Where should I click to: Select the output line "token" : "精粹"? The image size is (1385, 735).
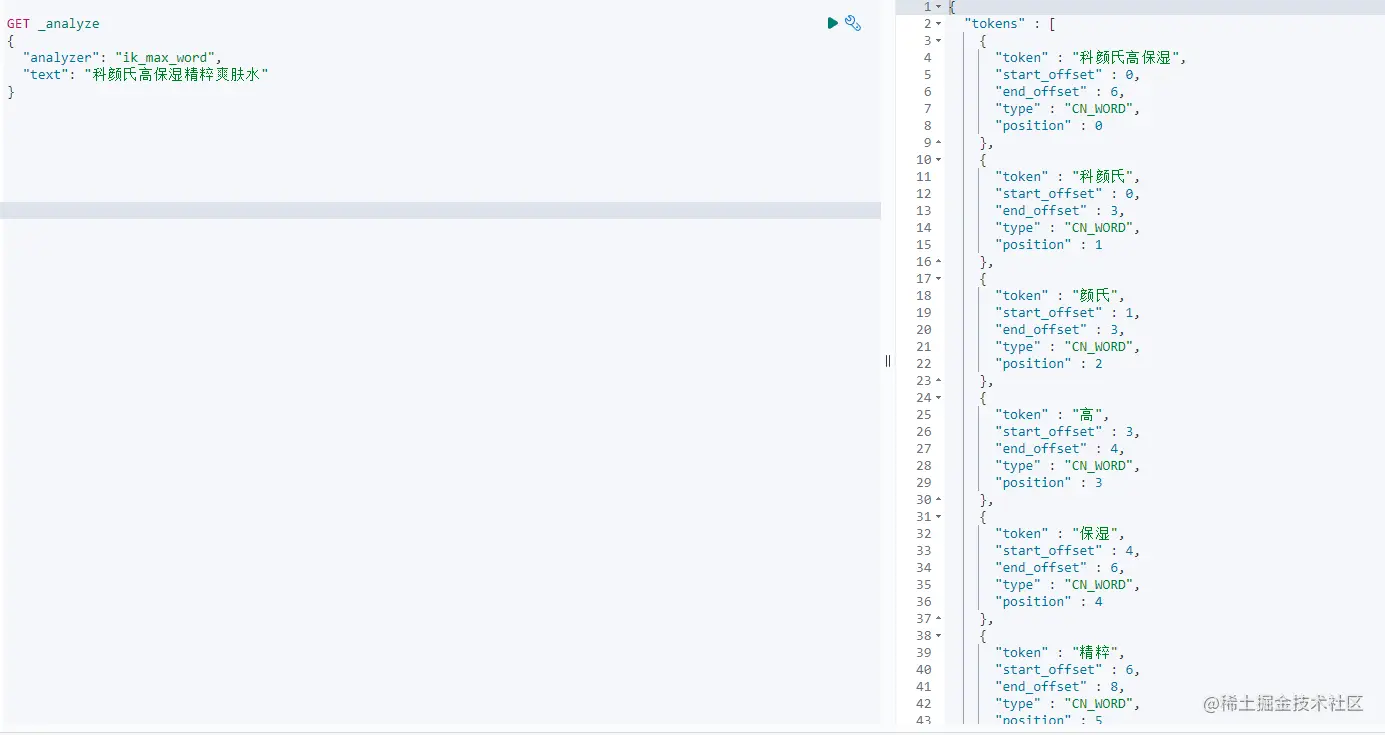1059,653
